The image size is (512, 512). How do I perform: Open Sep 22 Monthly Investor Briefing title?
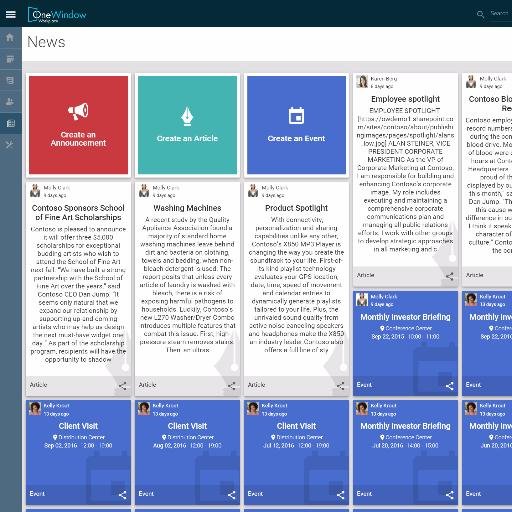click(405, 317)
